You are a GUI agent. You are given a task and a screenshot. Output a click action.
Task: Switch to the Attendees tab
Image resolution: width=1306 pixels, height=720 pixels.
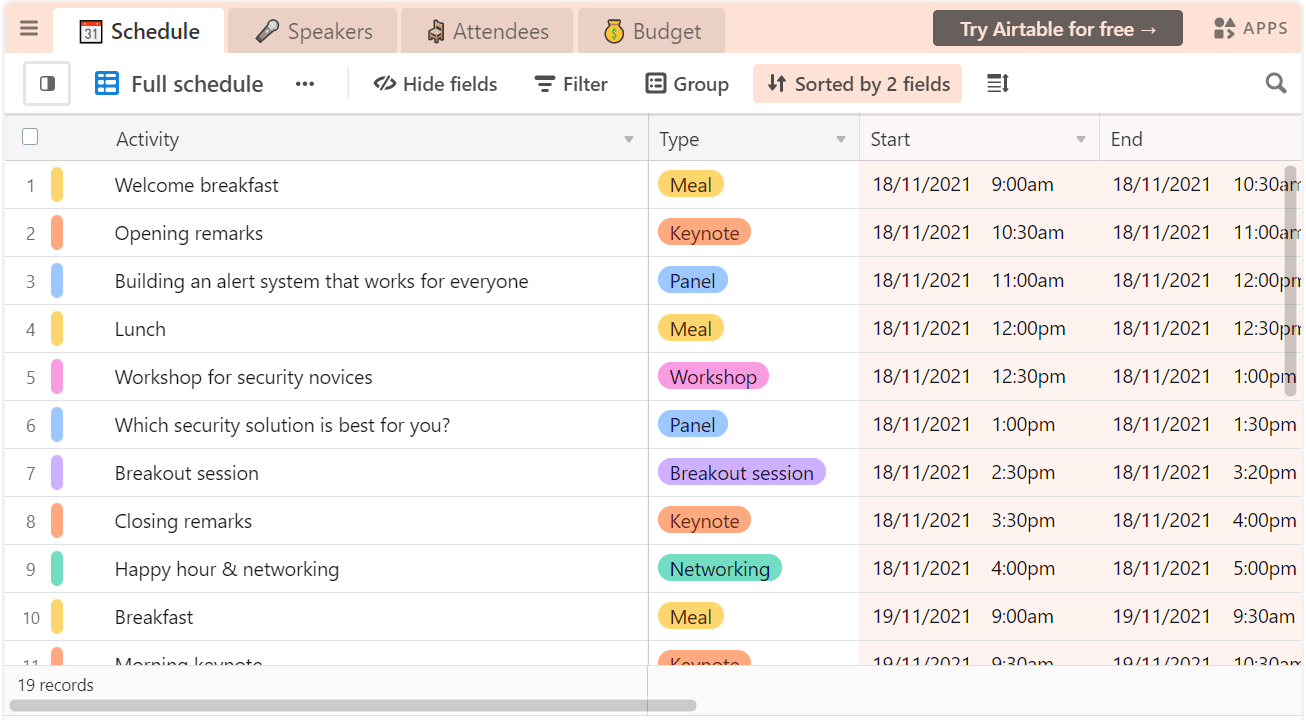point(487,31)
